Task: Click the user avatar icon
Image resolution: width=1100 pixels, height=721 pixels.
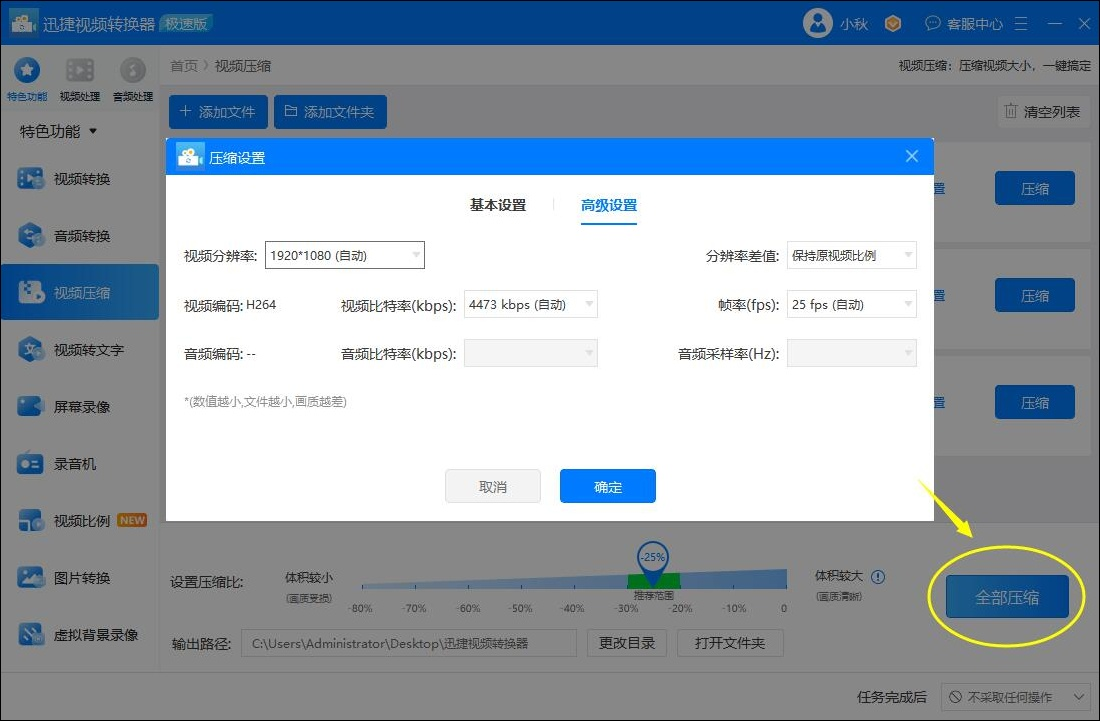Action: 817,23
